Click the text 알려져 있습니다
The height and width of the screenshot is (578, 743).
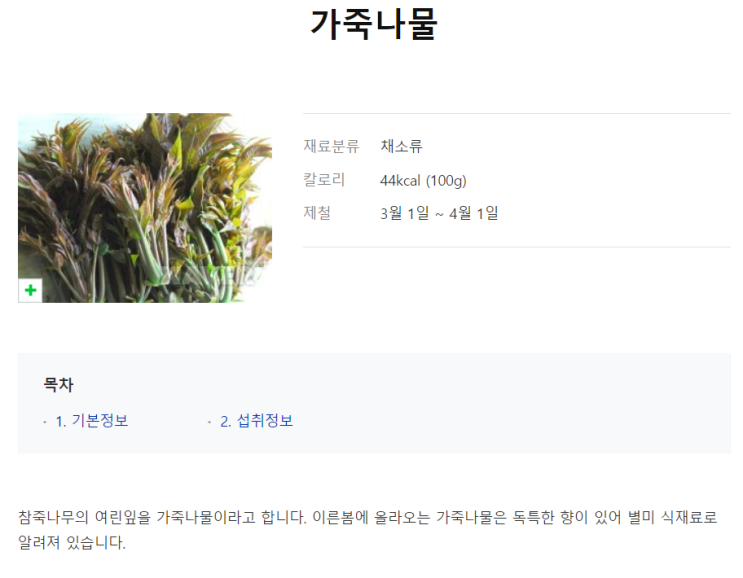tap(72, 542)
